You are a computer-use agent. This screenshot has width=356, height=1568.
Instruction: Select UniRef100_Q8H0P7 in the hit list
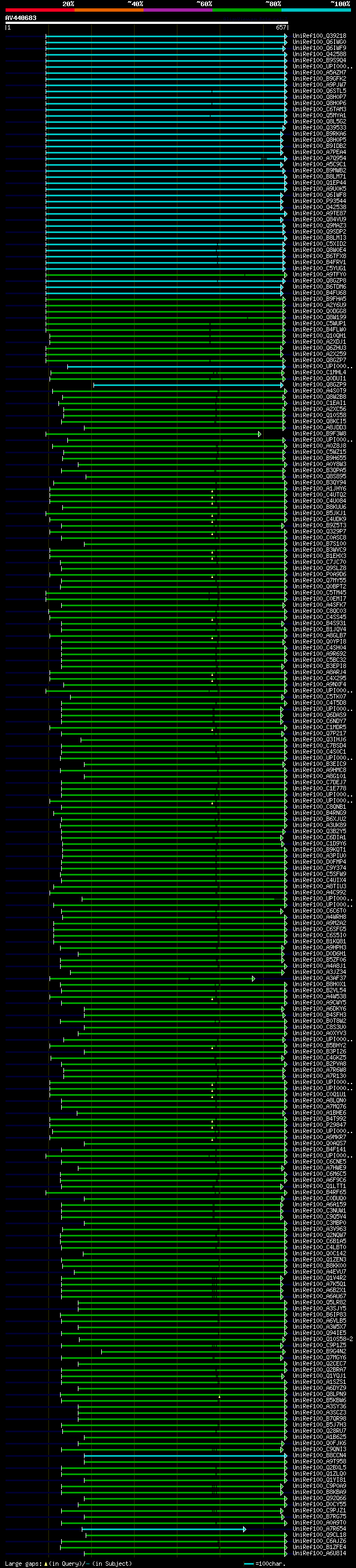[x=319, y=97]
